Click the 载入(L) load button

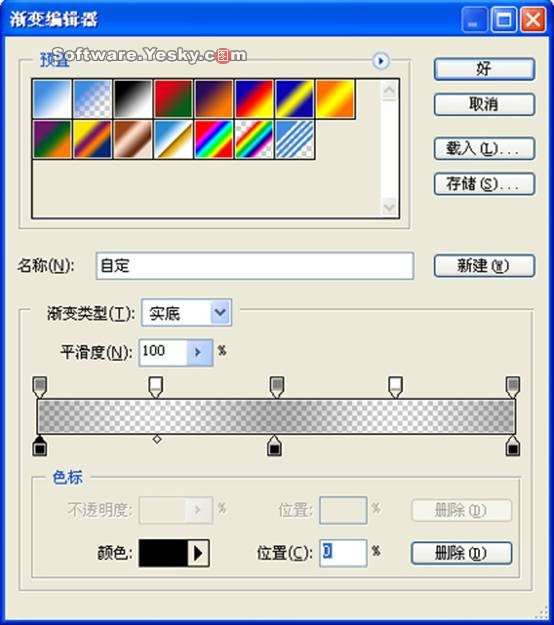pos(484,149)
